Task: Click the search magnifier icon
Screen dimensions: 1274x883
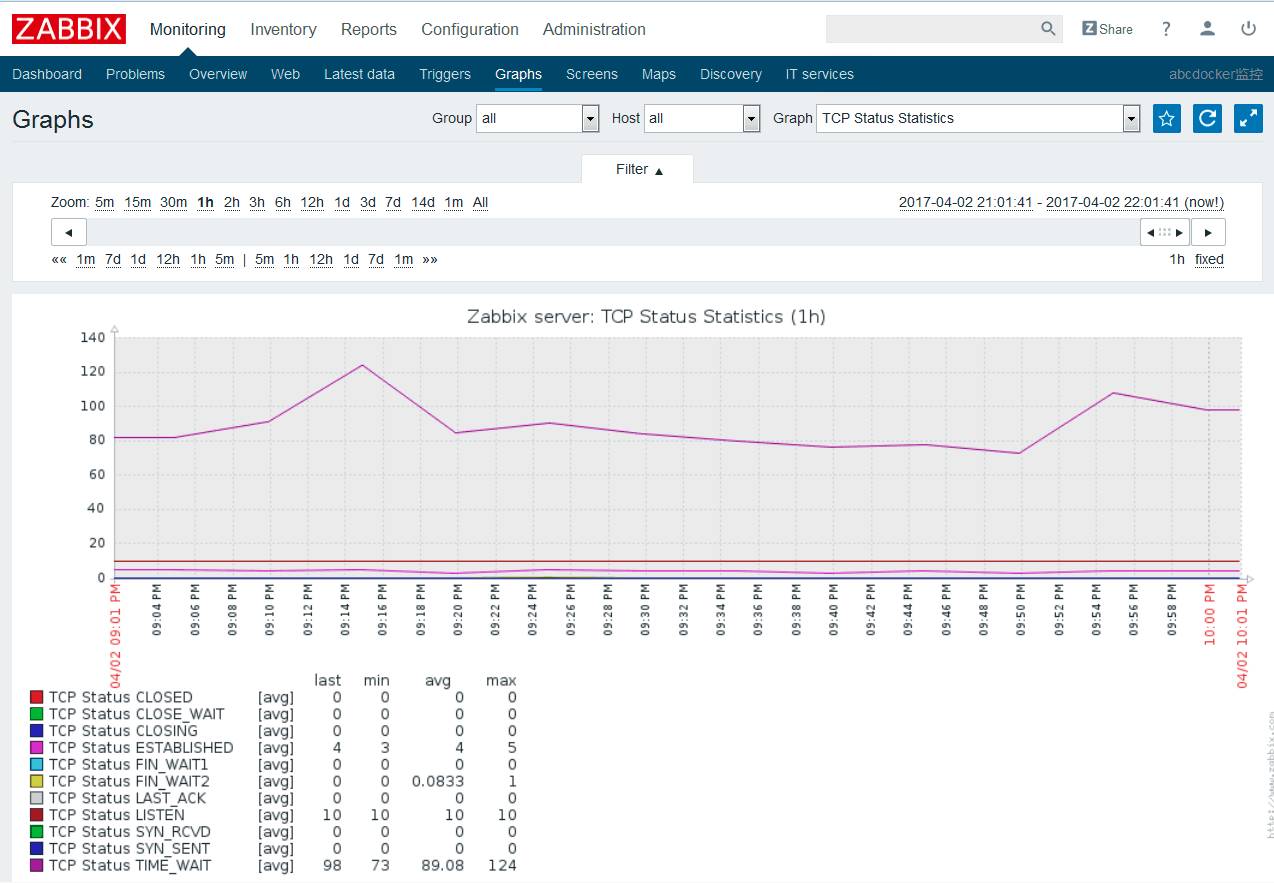Action: click(1047, 29)
